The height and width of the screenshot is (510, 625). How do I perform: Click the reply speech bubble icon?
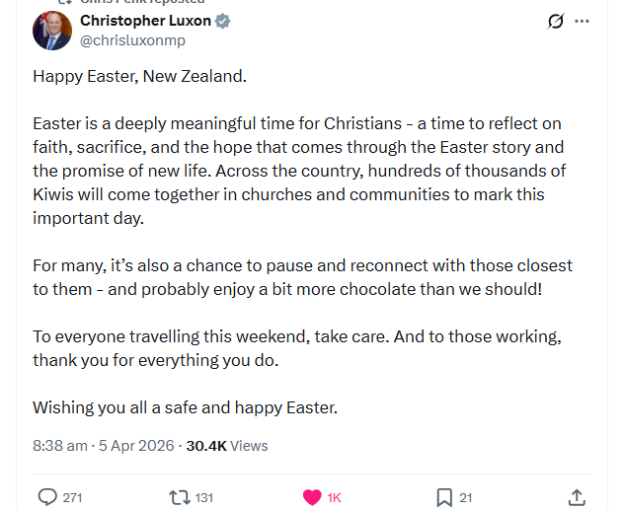tap(47, 497)
